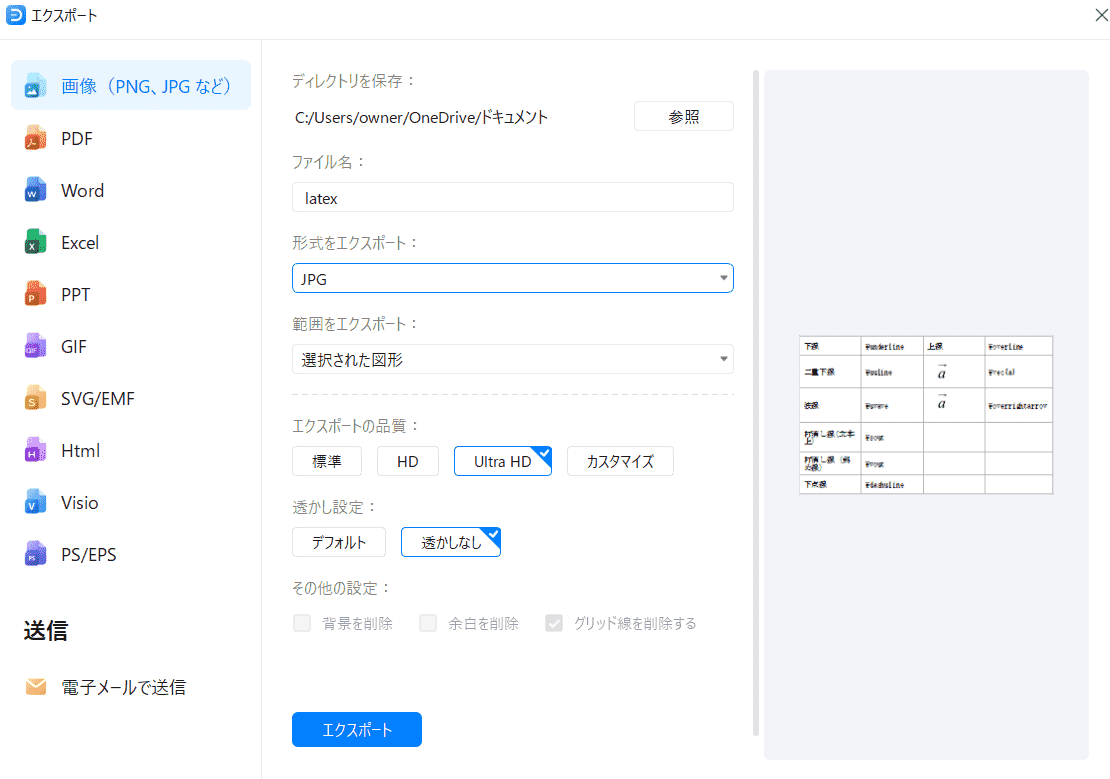This screenshot has width=1110, height=779.
Task: Select the GIF export icon
Action: (x=36, y=347)
